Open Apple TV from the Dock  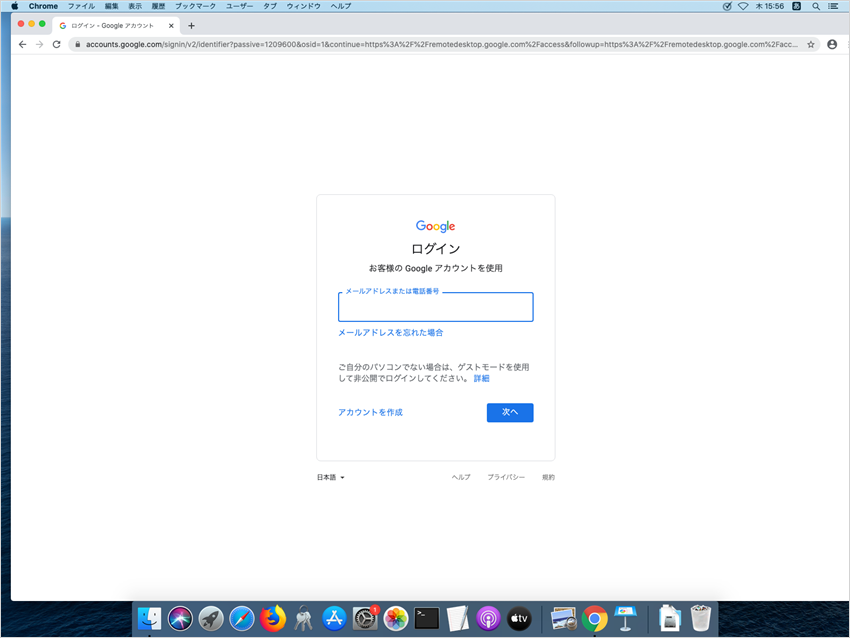pos(519,618)
